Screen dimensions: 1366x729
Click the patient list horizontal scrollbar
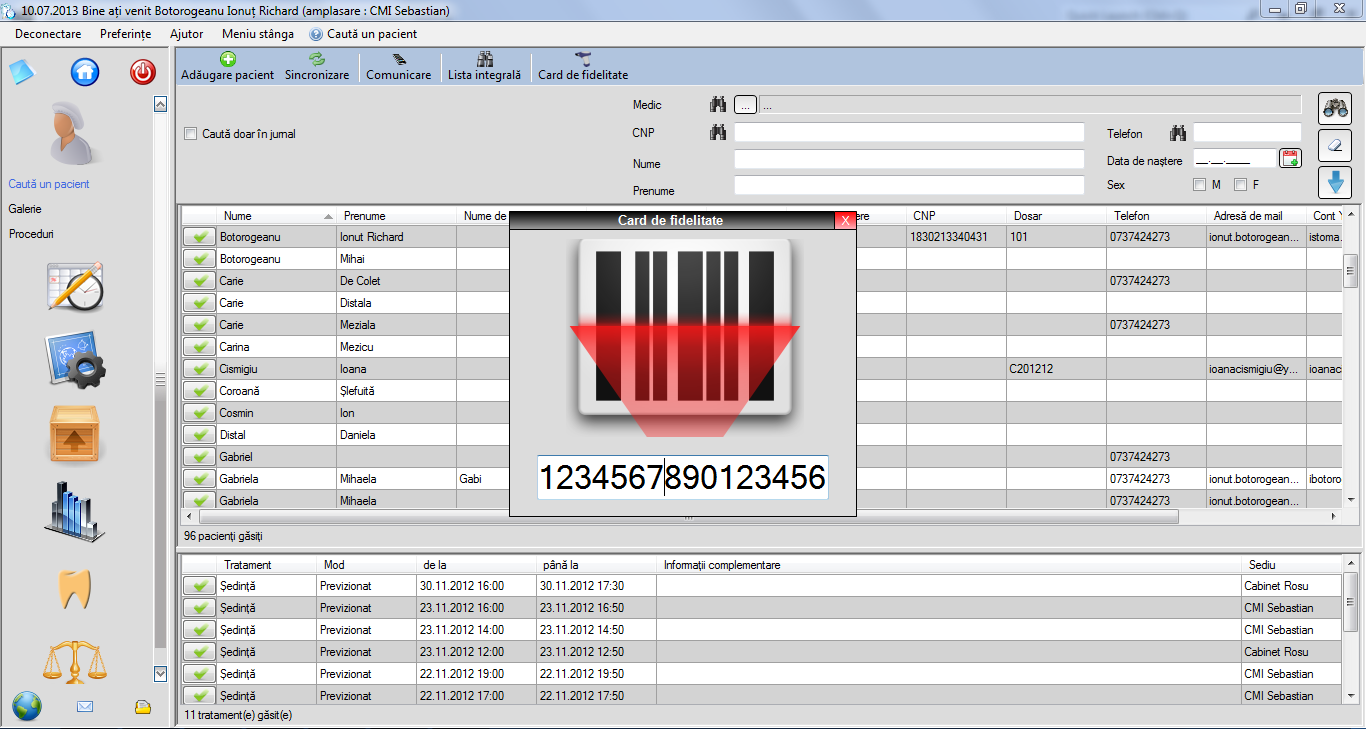point(689,517)
